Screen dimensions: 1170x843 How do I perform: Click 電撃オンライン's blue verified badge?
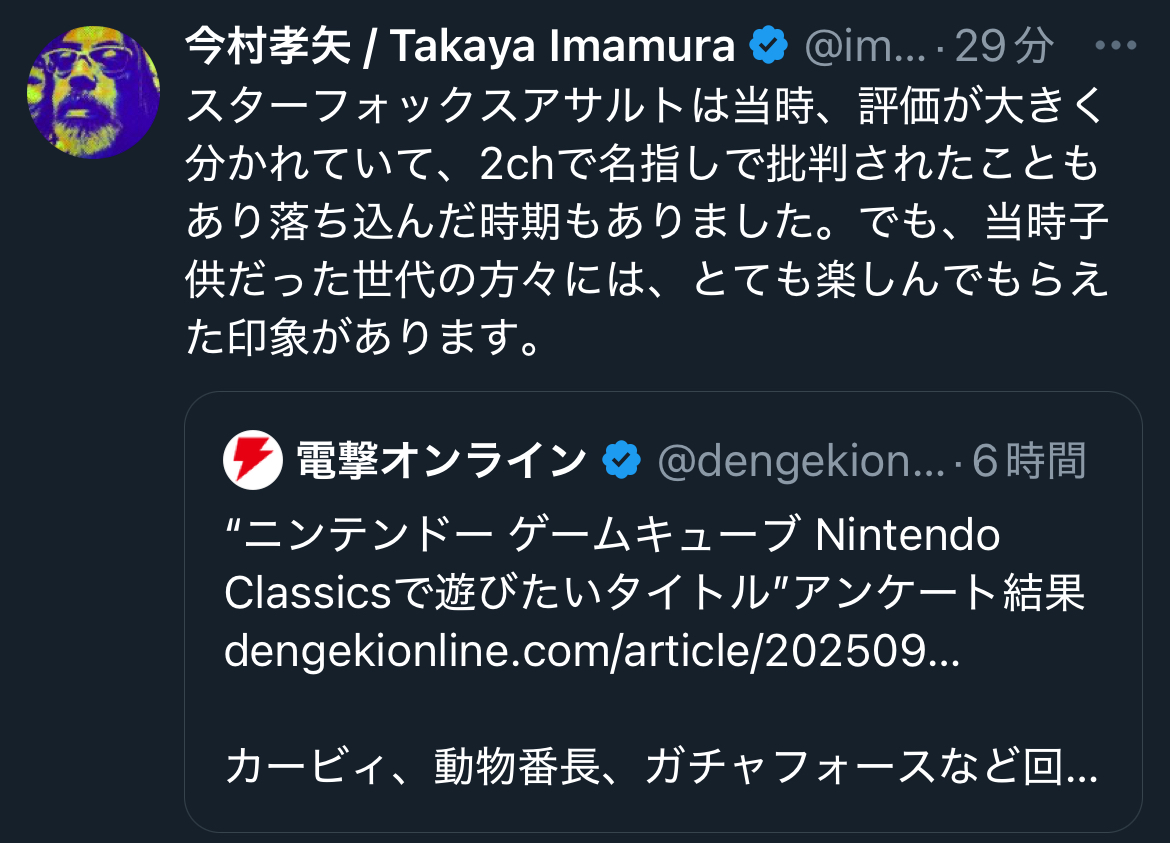click(621, 460)
